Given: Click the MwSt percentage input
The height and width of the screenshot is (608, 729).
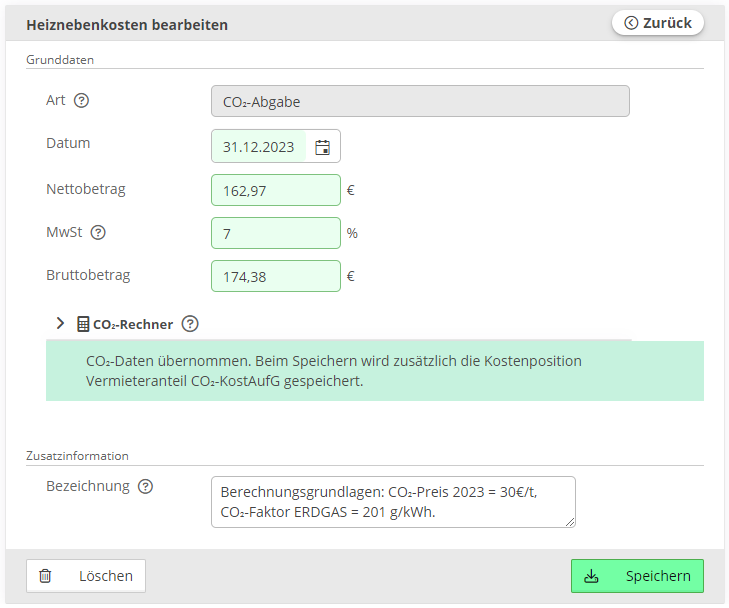Looking at the screenshot, I should tap(276, 233).
